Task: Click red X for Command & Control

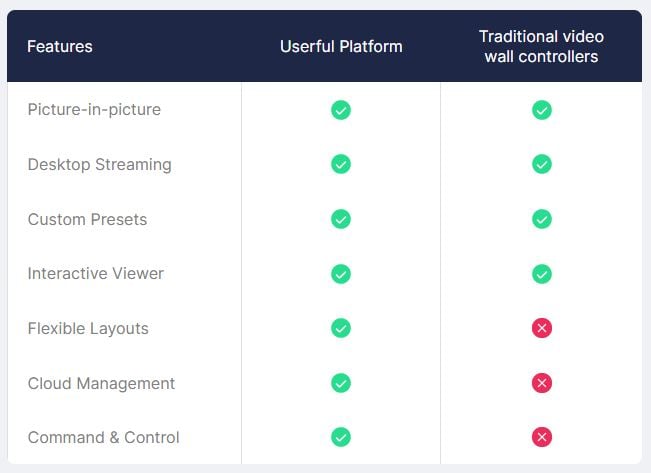Action: (x=541, y=437)
